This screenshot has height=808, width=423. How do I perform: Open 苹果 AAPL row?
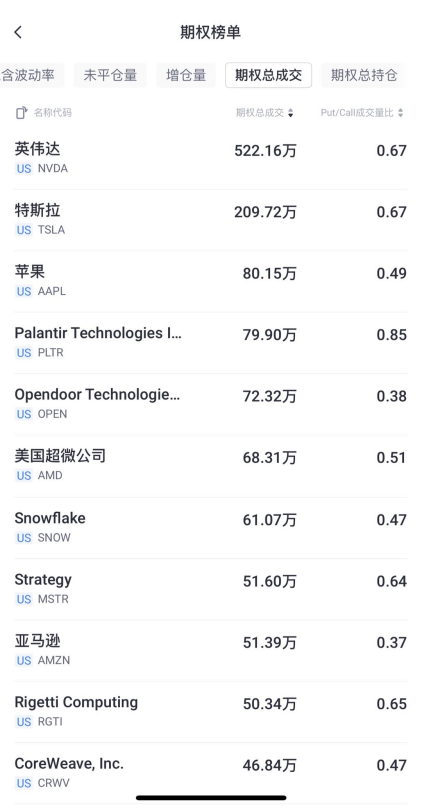tap(211, 281)
